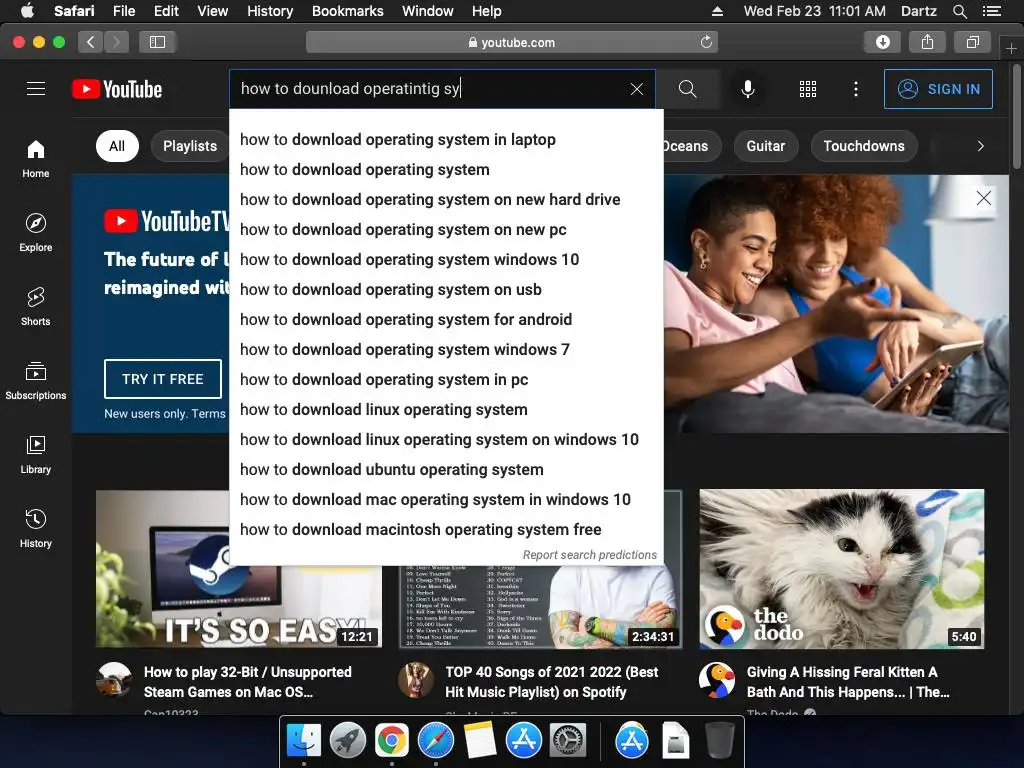This screenshot has height=768, width=1024.
Task: Open System Preferences from the Dock
Action: (568, 741)
